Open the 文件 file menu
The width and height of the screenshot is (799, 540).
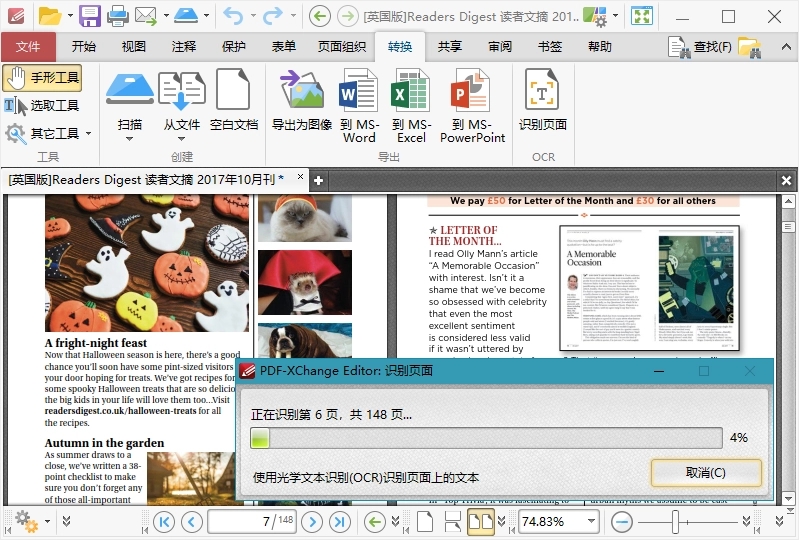28,47
